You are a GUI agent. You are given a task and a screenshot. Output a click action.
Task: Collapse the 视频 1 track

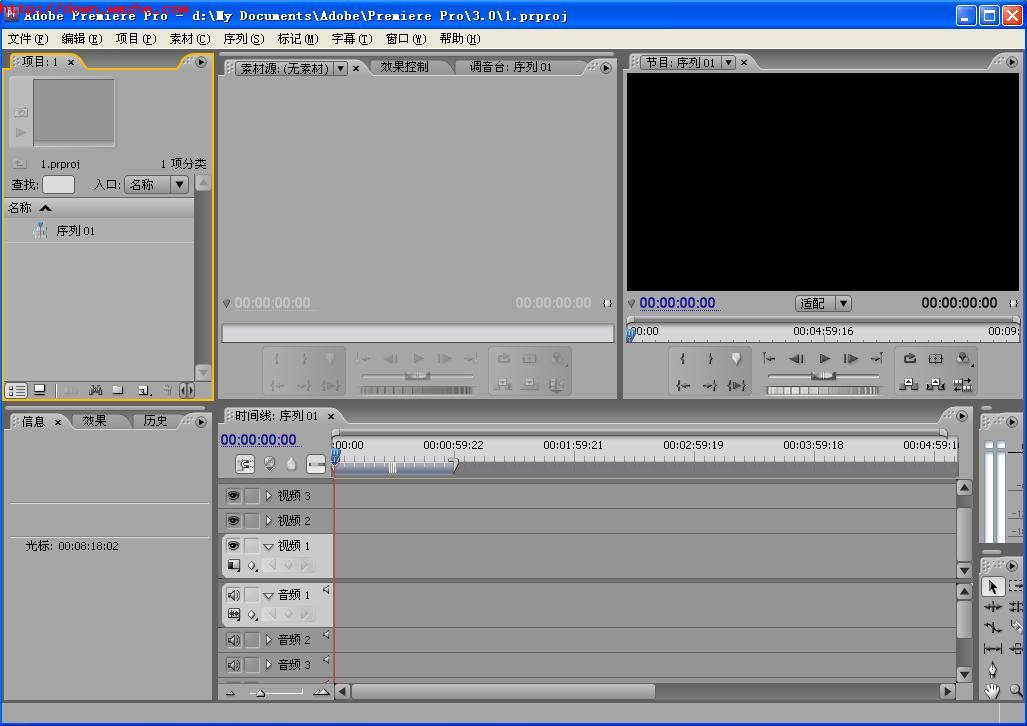268,546
